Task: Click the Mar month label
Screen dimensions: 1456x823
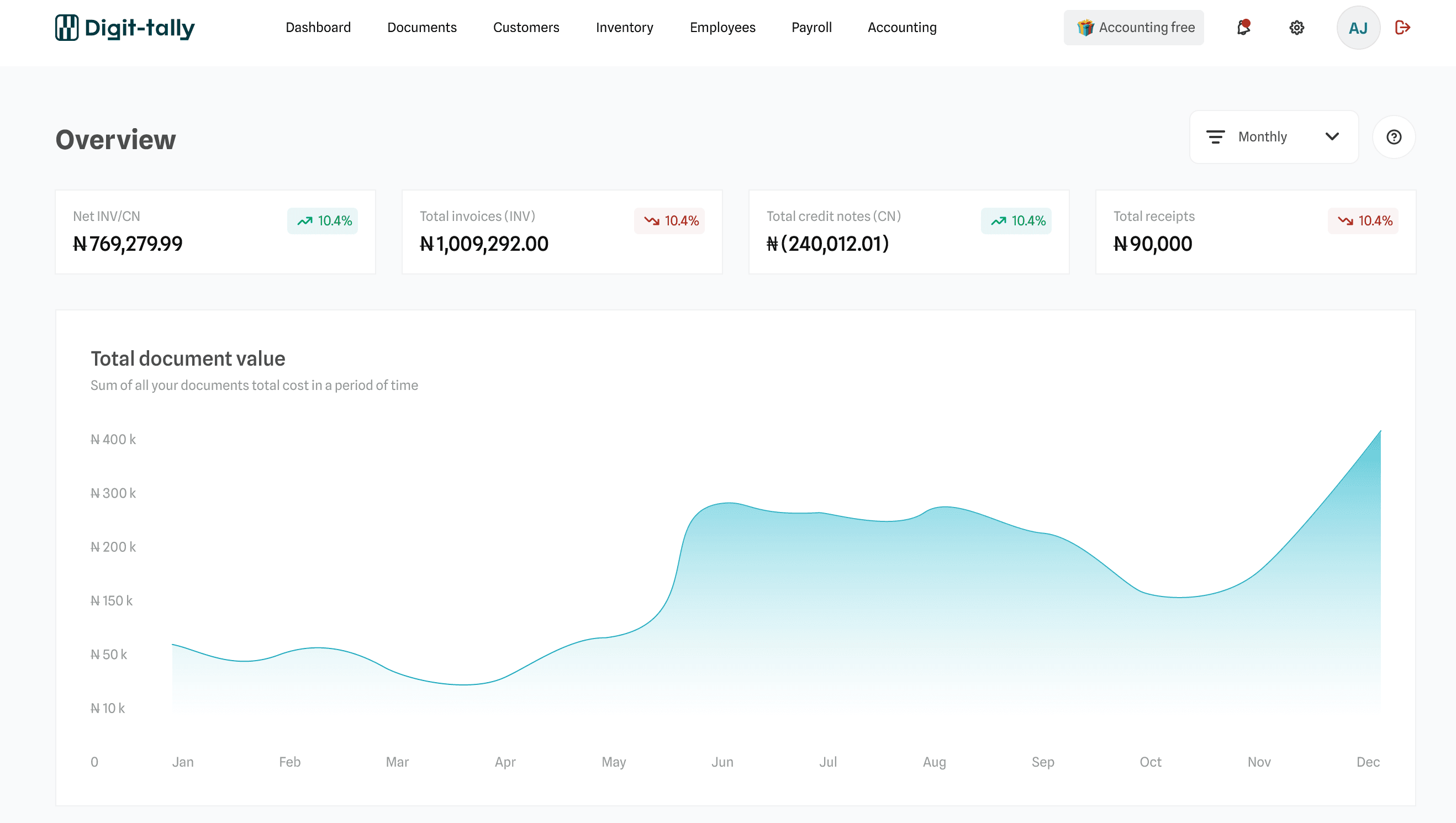Action: [x=397, y=761]
